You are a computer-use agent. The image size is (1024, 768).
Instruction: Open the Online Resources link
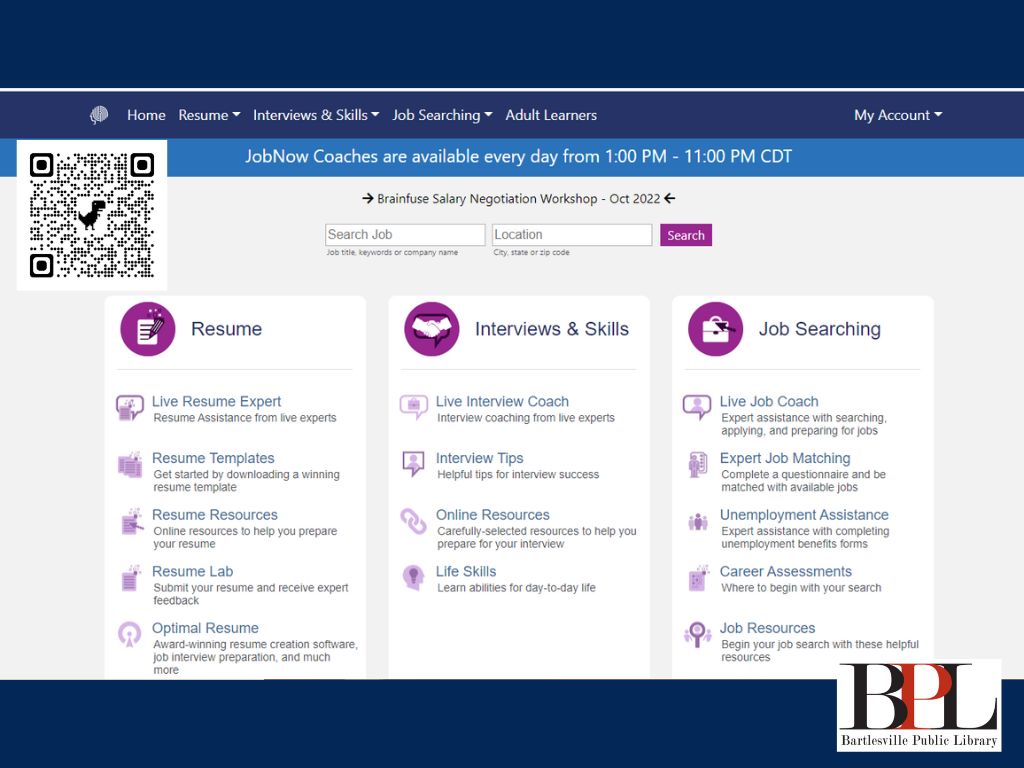(492, 515)
